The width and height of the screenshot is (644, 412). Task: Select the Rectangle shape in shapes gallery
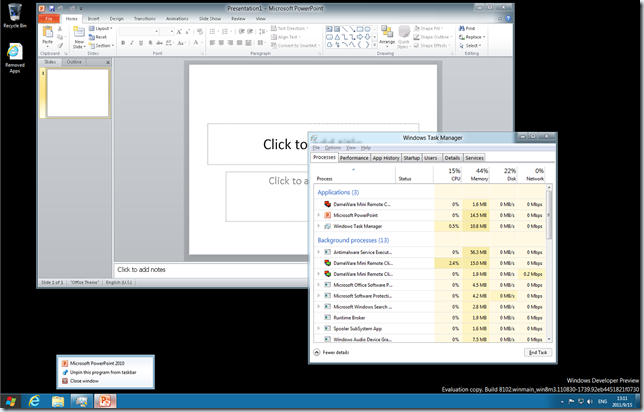point(360,29)
